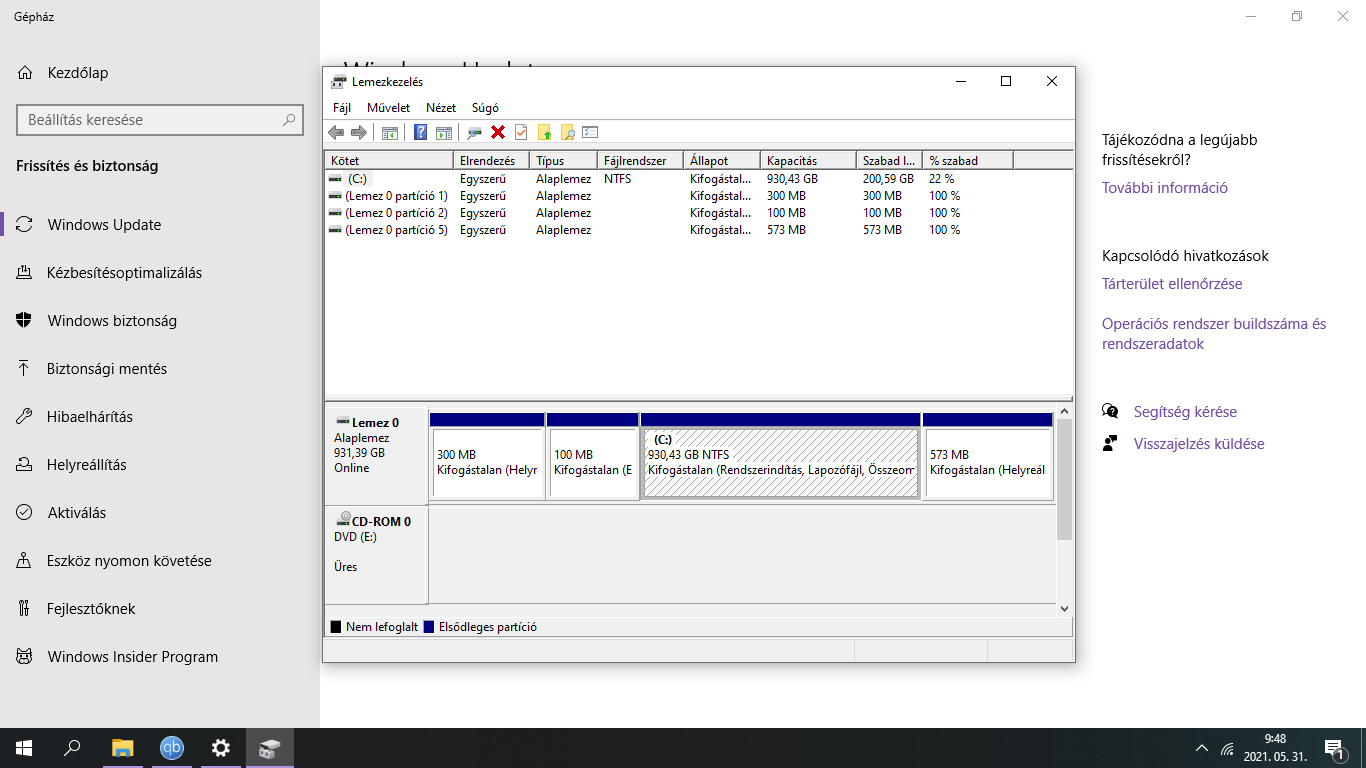The height and width of the screenshot is (768, 1366).
Task: Open Aktiválás settings page
Action: coord(160,513)
